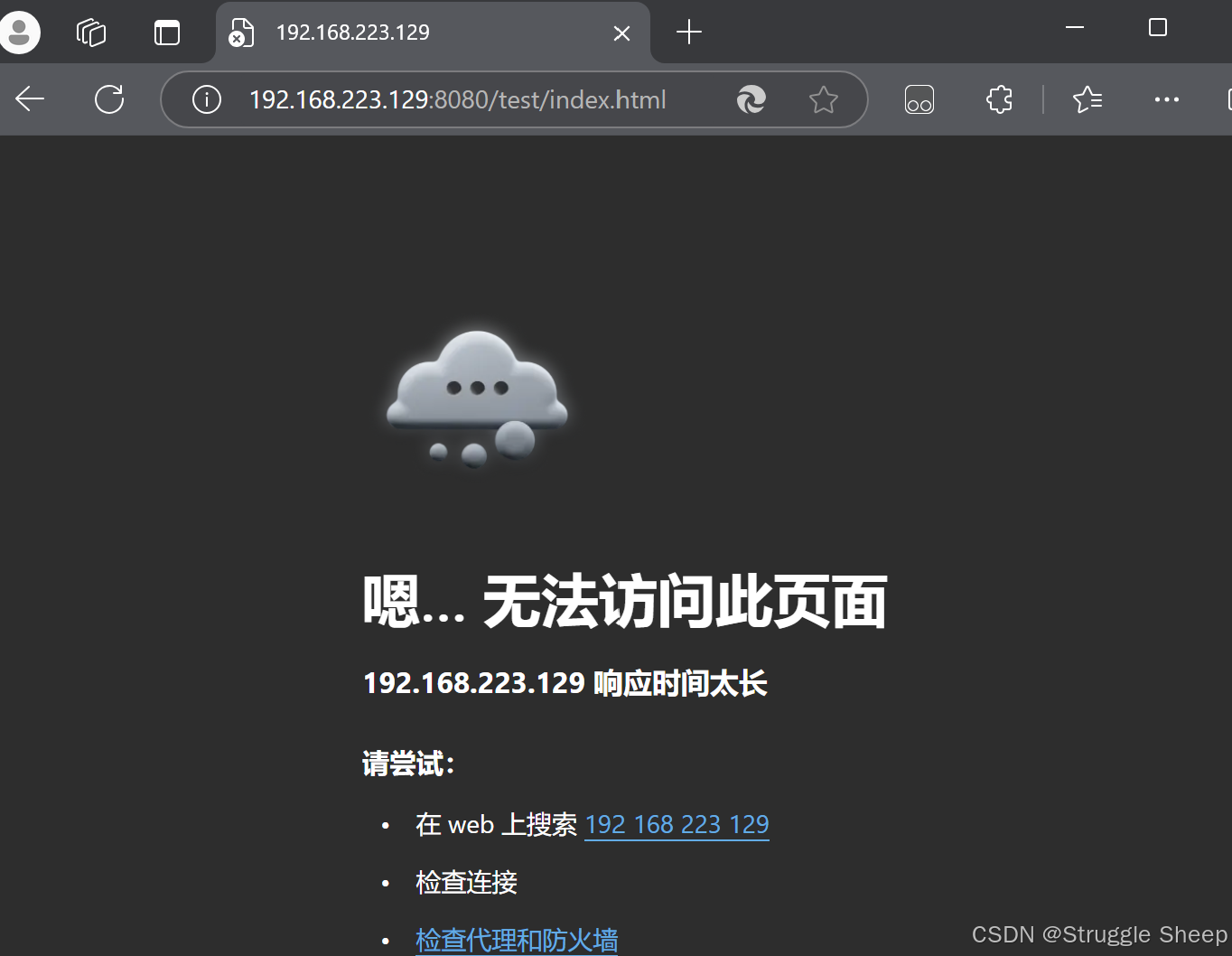Refresh the current page
This screenshot has width=1232, height=956.
click(x=109, y=99)
